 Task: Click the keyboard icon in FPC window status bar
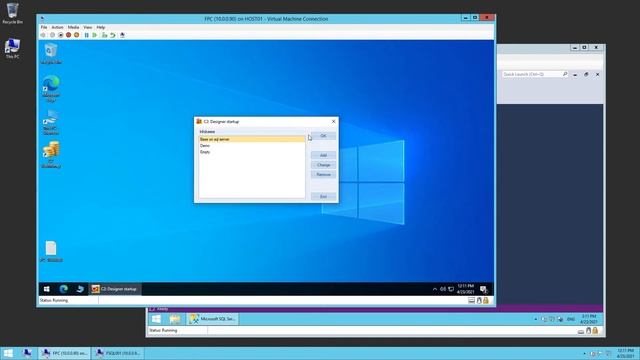(x=471, y=300)
